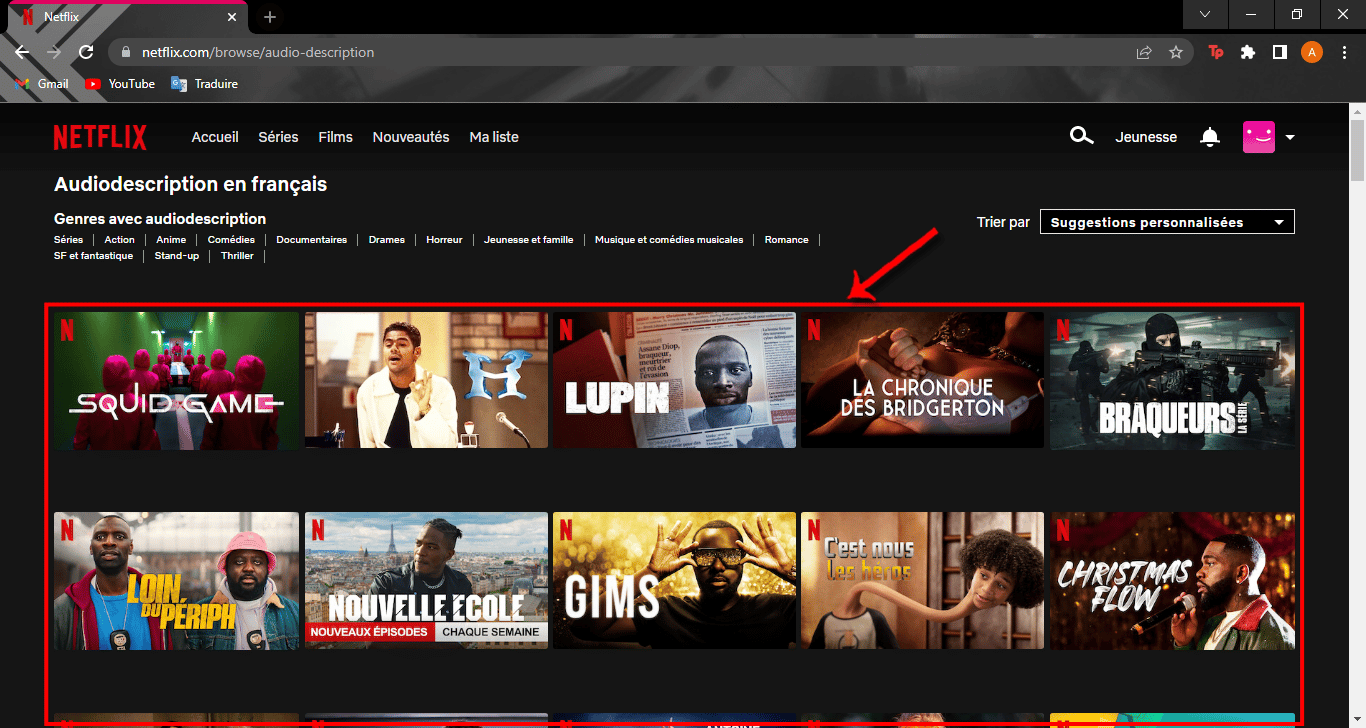Filter by Horreur genre
Viewport: 1366px width, 728px height.
pos(444,240)
